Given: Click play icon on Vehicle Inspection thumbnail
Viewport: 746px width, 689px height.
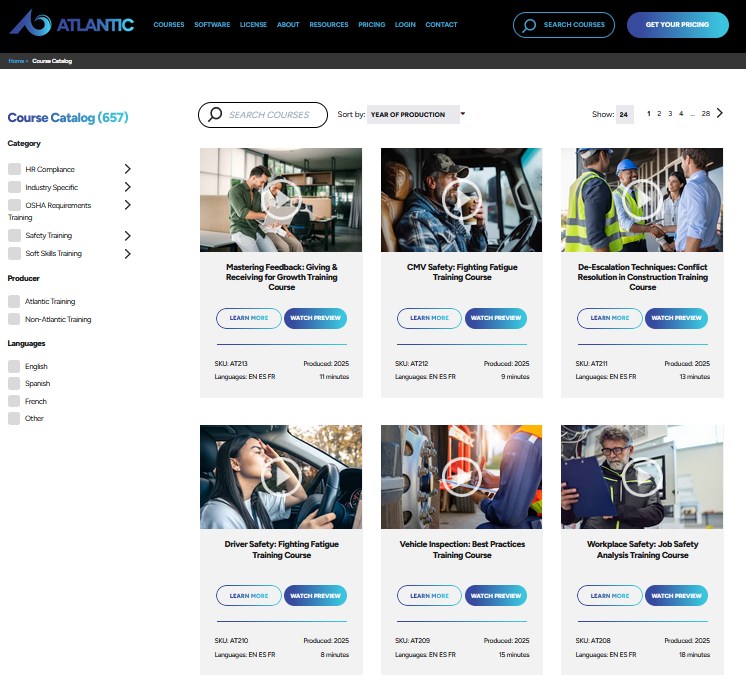Looking at the screenshot, I should (462, 477).
